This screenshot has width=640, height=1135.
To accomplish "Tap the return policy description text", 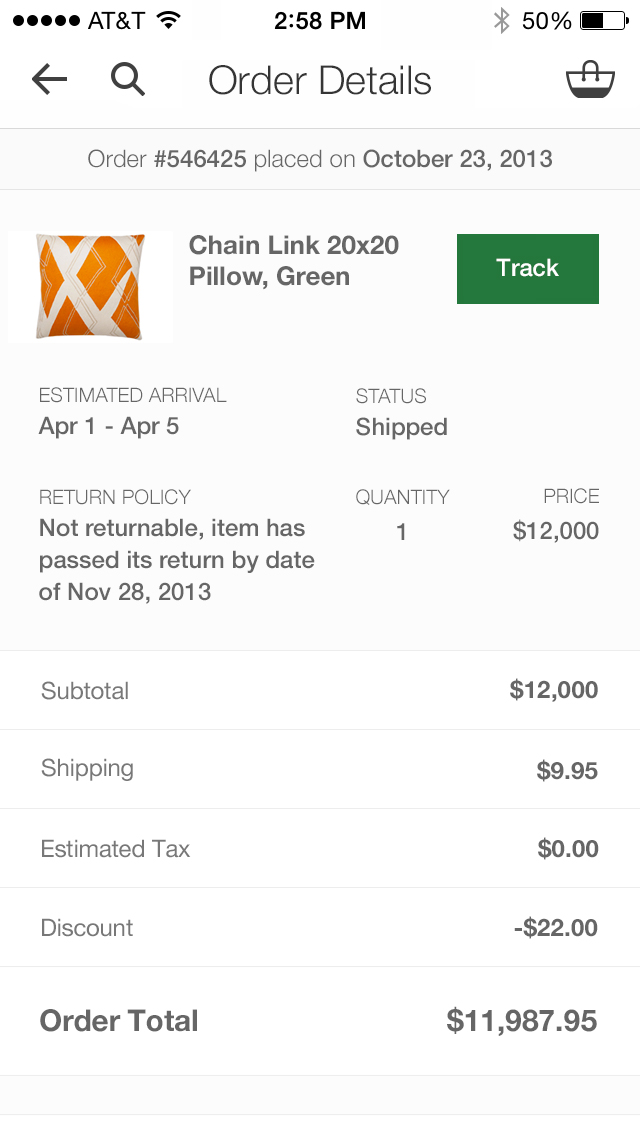I will pos(177,560).
